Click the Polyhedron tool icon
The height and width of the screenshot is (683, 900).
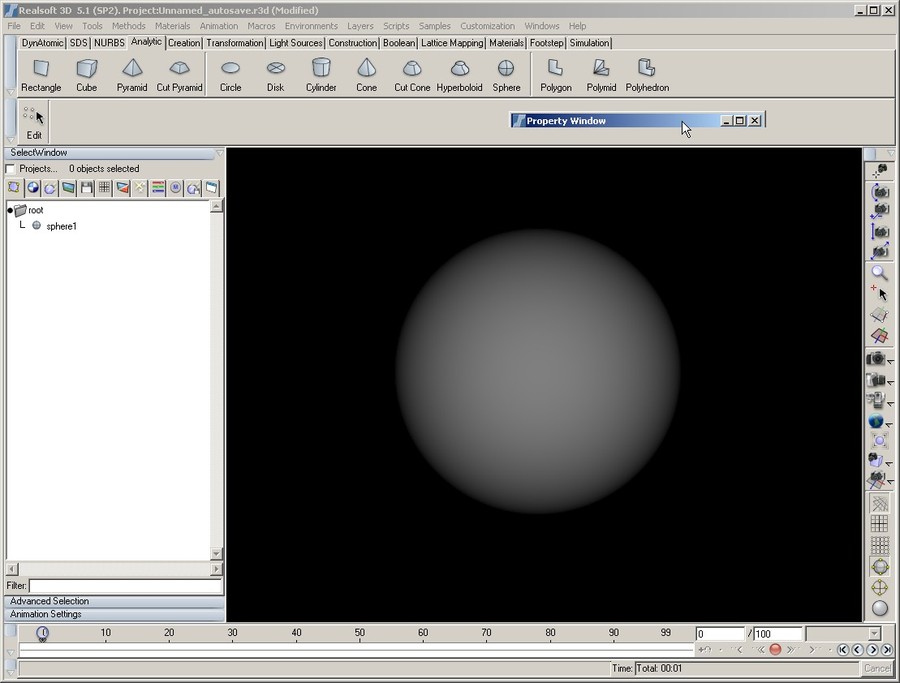click(x=647, y=68)
